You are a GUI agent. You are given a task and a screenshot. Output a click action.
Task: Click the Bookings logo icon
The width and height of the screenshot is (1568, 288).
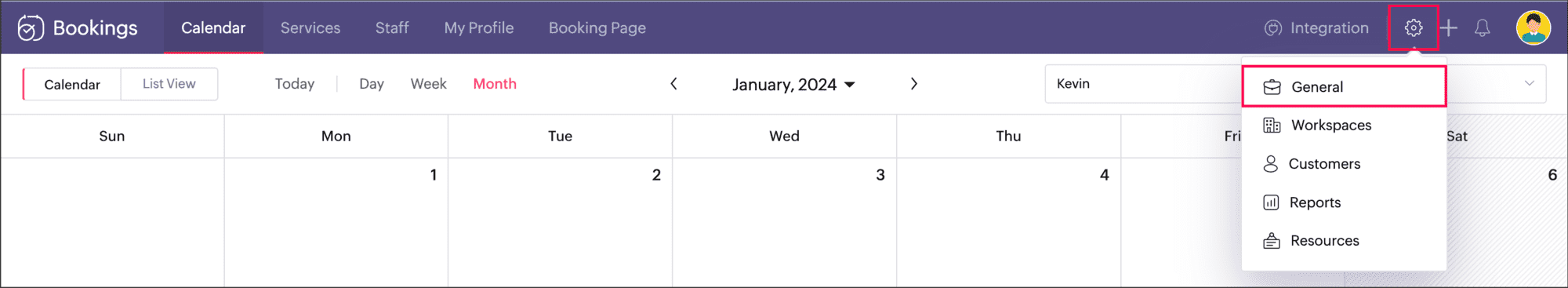(31, 28)
